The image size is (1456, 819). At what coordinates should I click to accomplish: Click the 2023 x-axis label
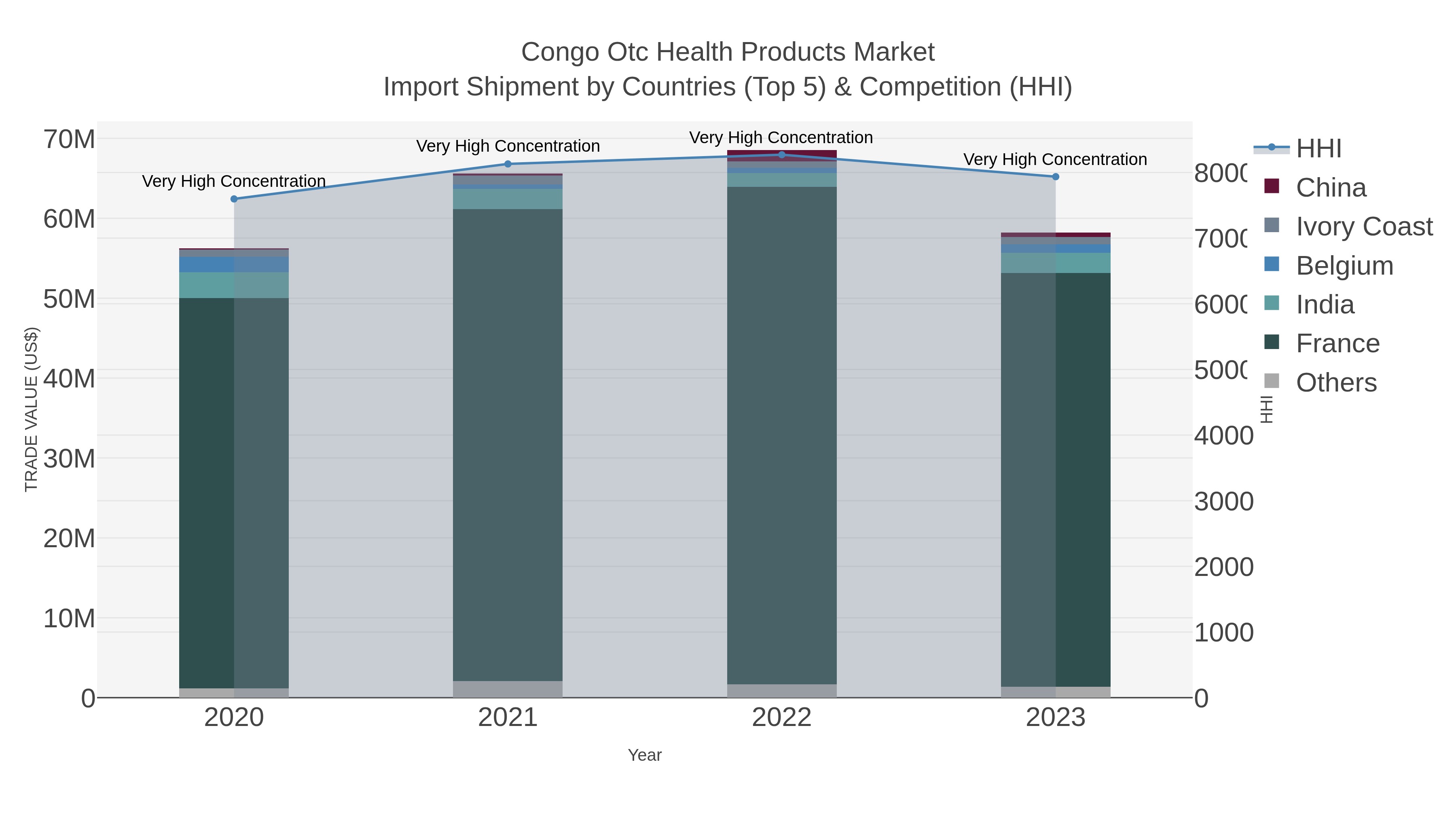[1055, 717]
